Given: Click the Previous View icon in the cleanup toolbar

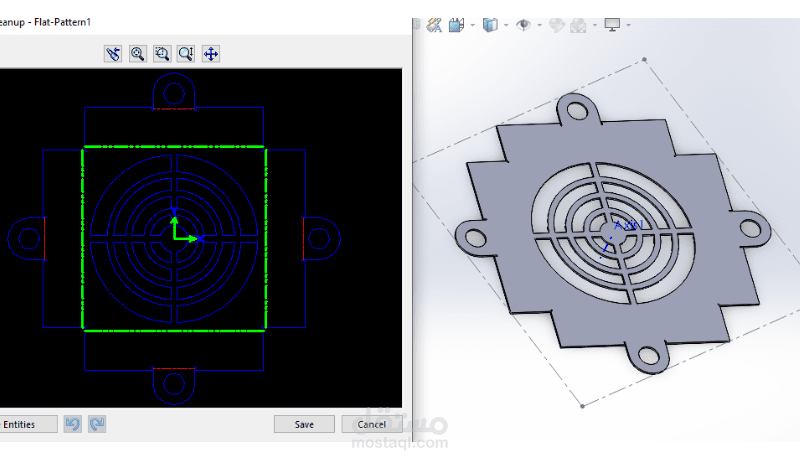Looking at the screenshot, I should (113, 54).
